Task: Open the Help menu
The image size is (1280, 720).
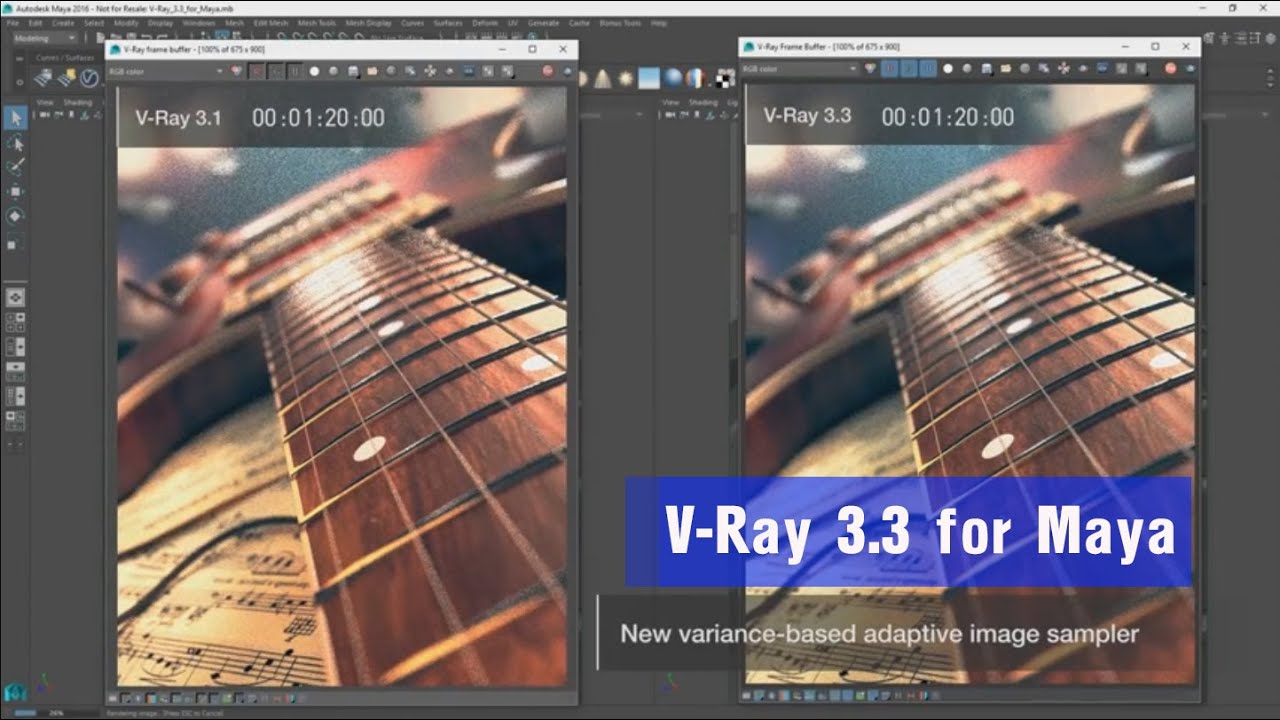Action: point(659,22)
